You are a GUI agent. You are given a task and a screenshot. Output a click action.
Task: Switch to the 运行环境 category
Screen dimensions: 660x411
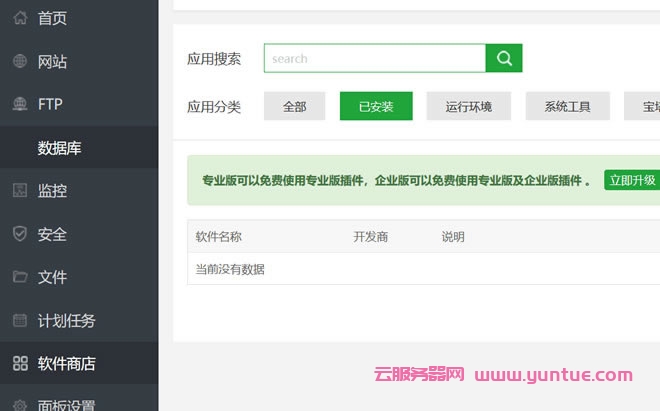468,106
